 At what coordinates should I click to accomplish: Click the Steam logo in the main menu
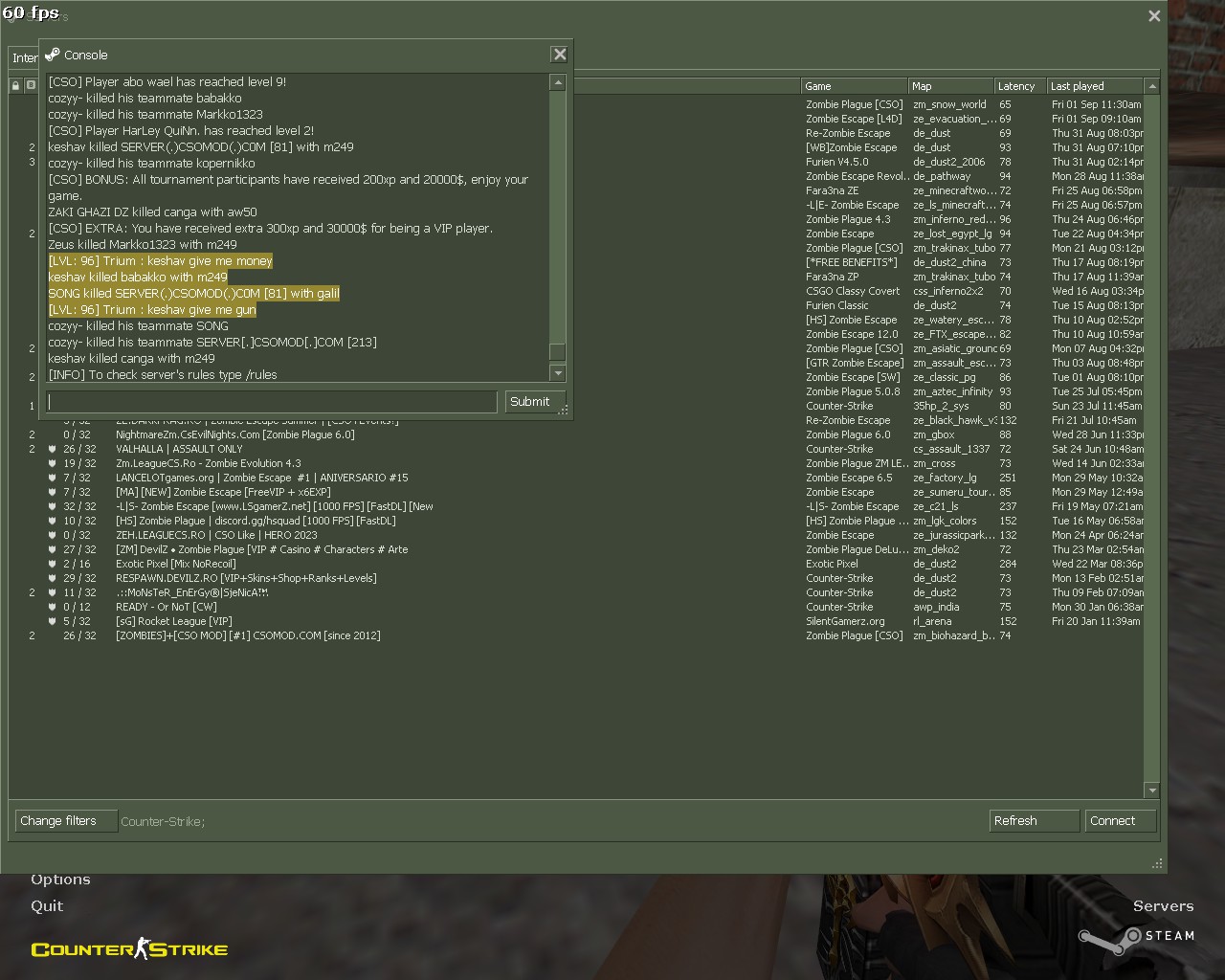coord(1137,938)
